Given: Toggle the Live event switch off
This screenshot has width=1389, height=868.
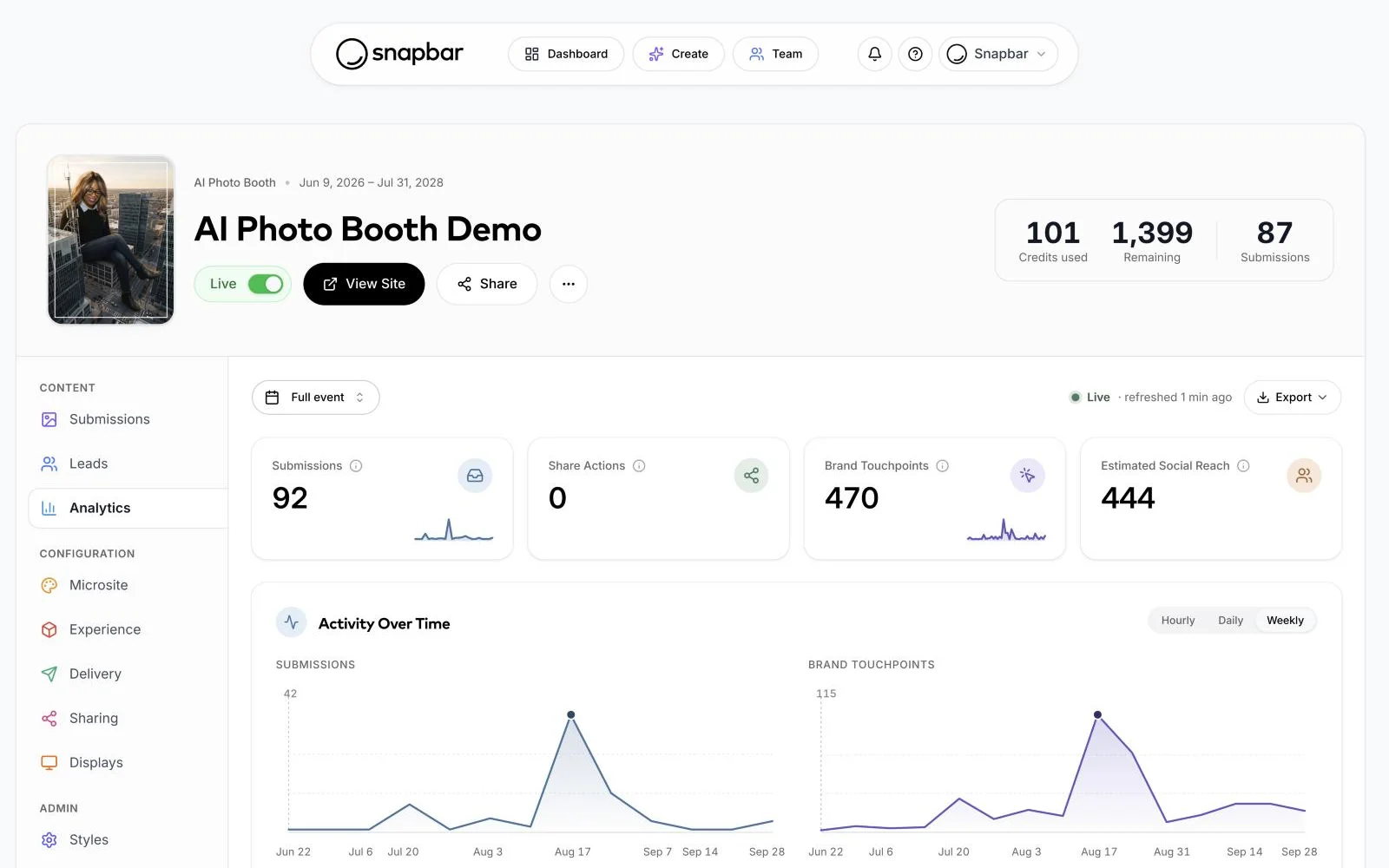Looking at the screenshot, I should 265,284.
